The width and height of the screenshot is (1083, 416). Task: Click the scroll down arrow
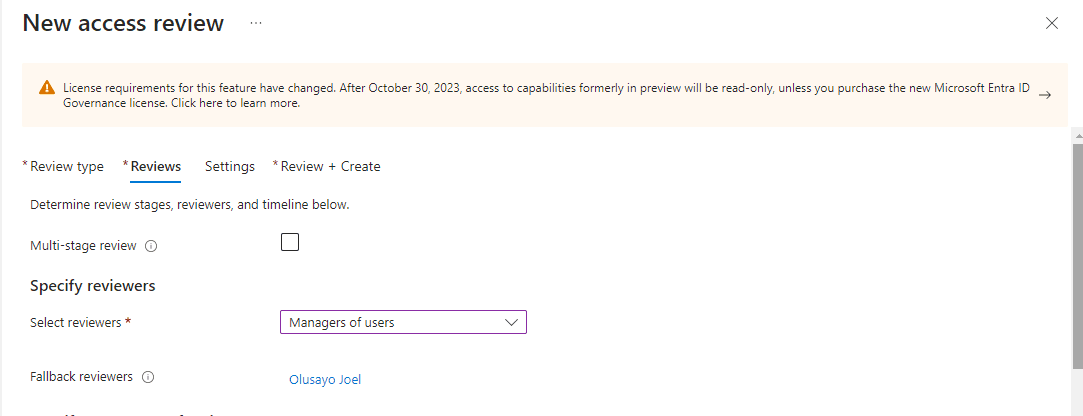pos(1077,409)
